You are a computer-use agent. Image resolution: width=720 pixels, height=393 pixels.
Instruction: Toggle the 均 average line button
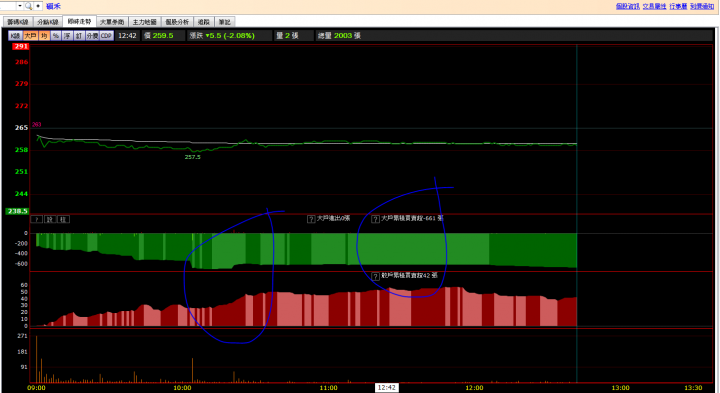44,36
